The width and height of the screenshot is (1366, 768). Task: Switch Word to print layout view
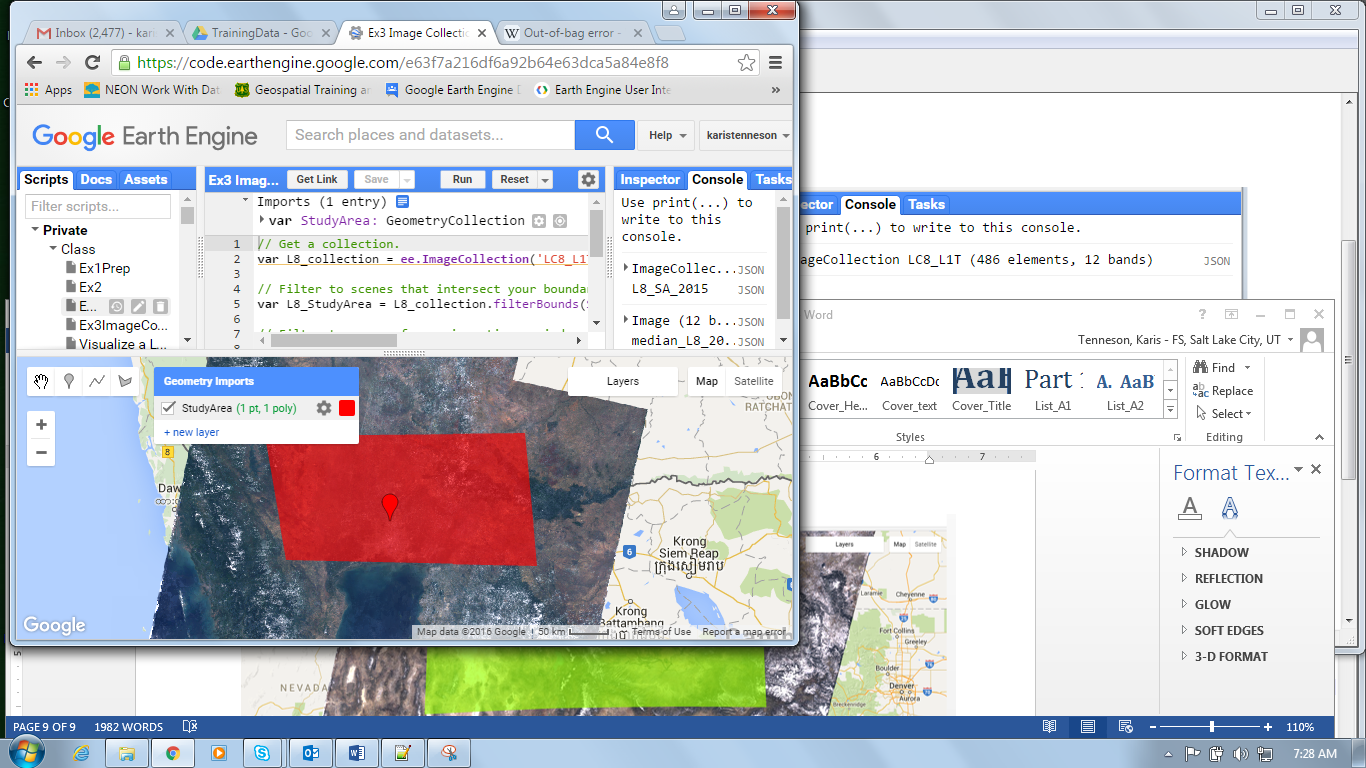click(1088, 727)
